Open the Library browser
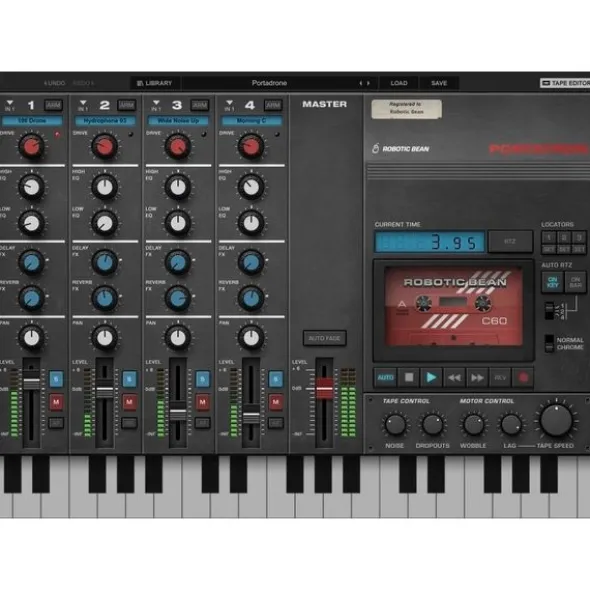Screen dimensions: 590x591 (155, 83)
